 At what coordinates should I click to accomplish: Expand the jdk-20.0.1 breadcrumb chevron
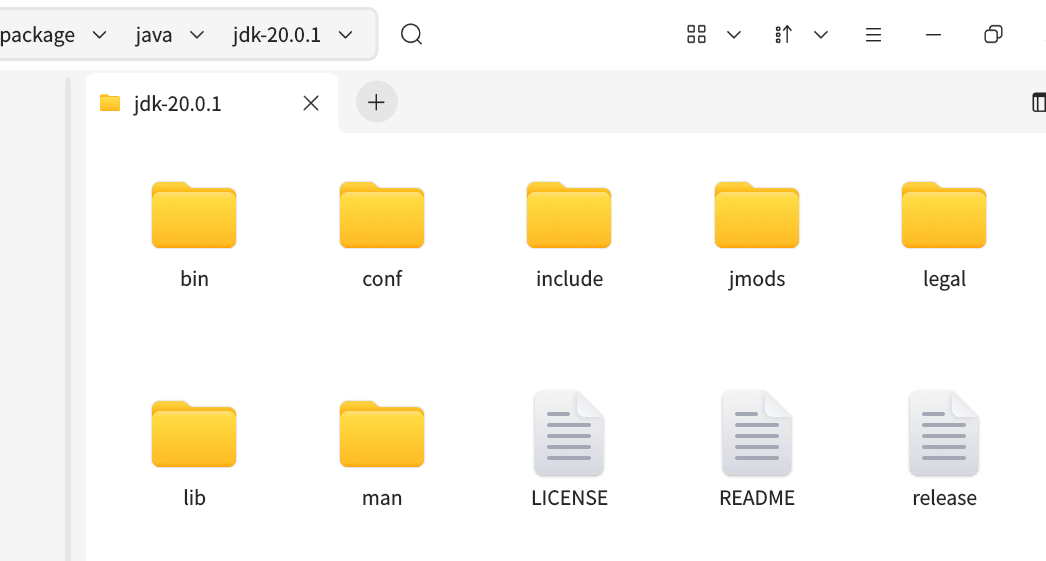pyautogui.click(x=346, y=35)
